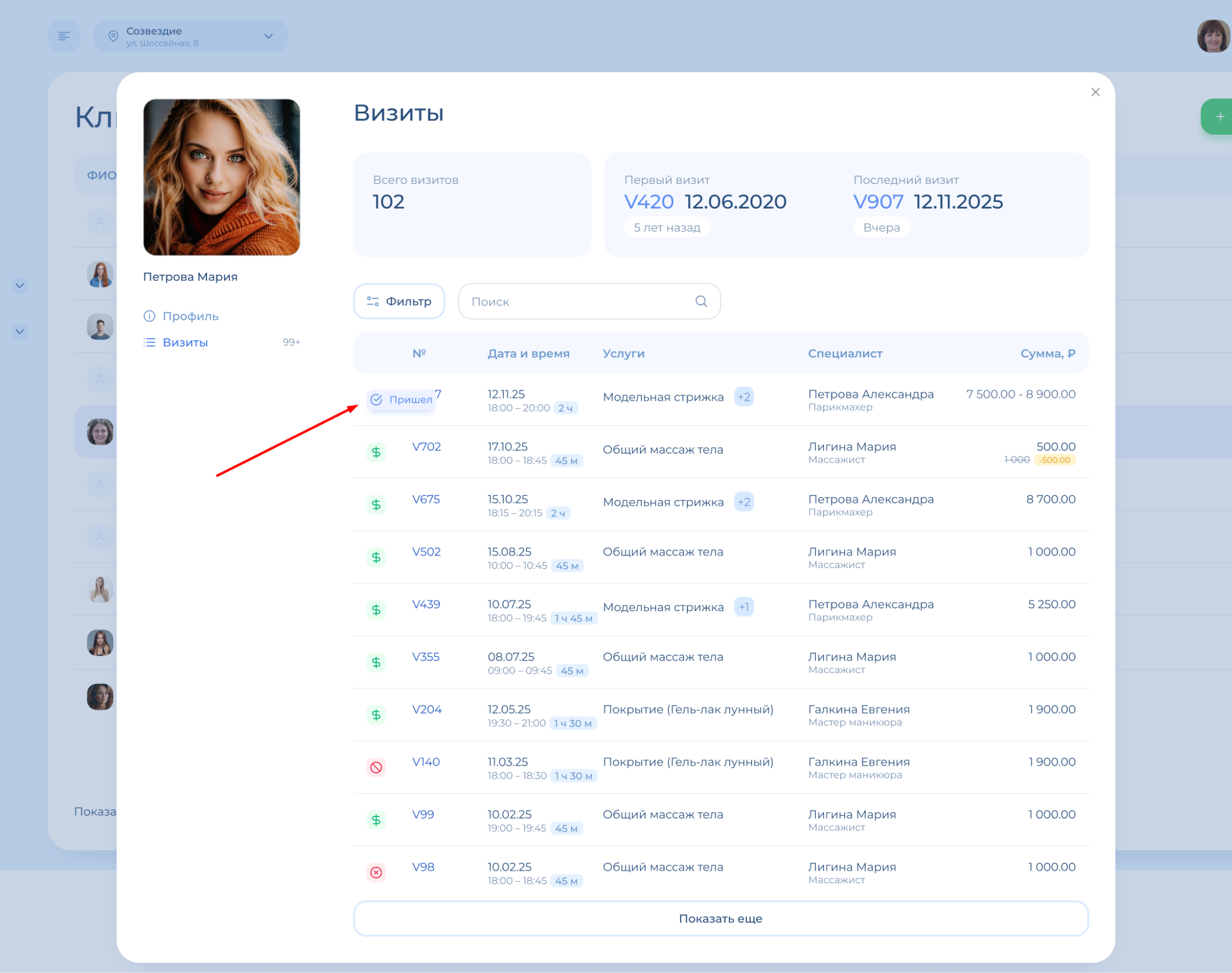Click the green plus add button
This screenshot has height=973, width=1232.
point(1219,117)
